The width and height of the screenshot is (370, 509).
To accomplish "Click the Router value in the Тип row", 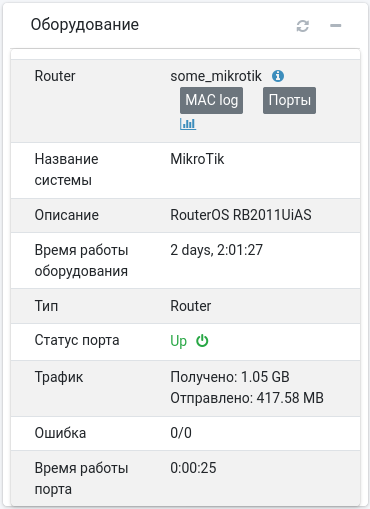I will pos(191,306).
